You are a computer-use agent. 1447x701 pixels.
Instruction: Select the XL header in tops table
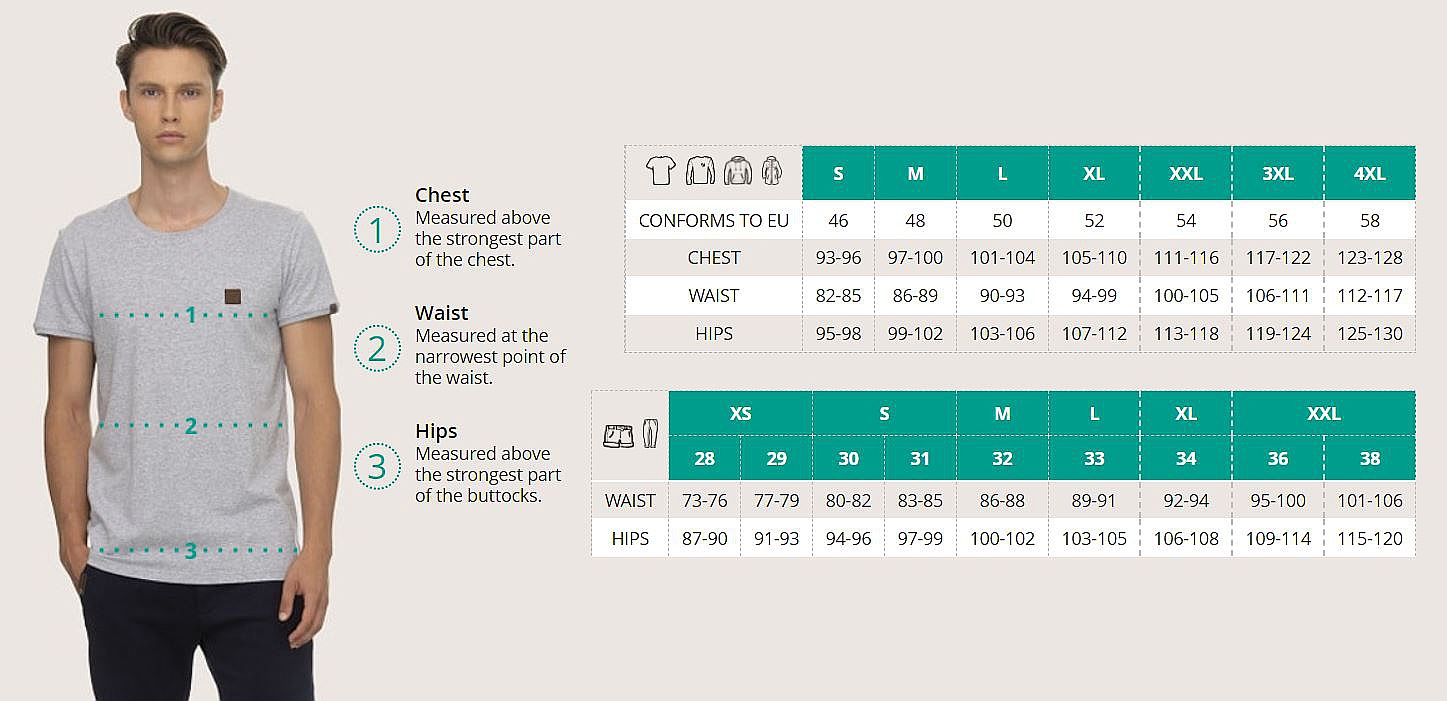1093,173
